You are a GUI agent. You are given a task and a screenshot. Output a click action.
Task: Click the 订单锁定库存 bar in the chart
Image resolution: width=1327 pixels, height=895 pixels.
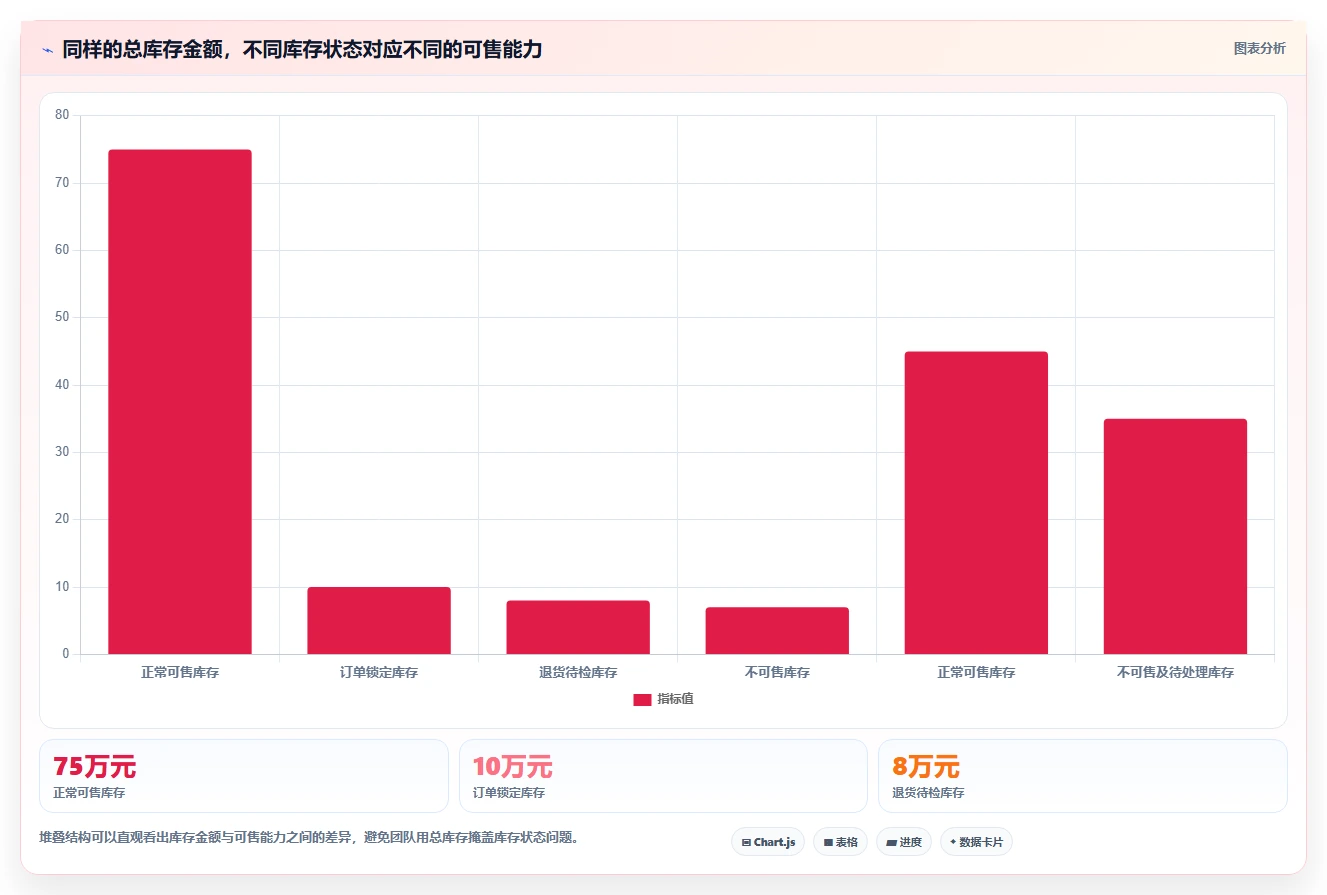[x=379, y=620]
